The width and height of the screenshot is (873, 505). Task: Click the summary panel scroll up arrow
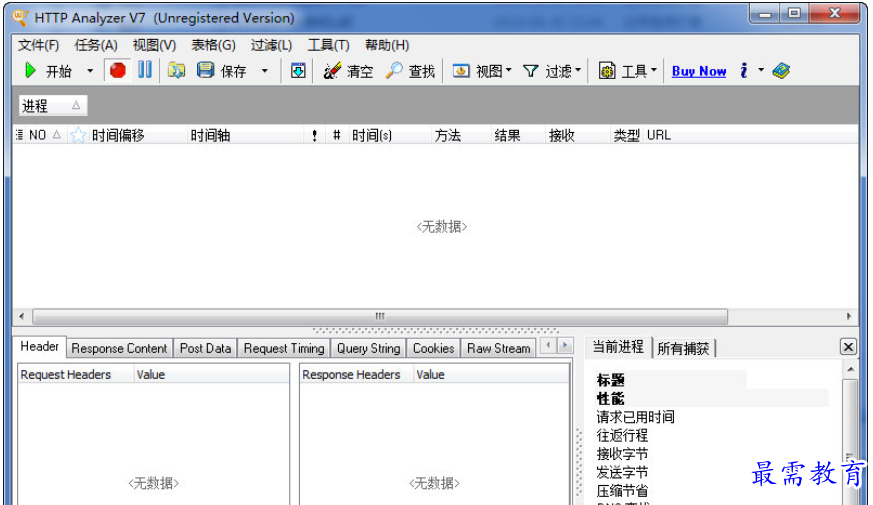850,370
